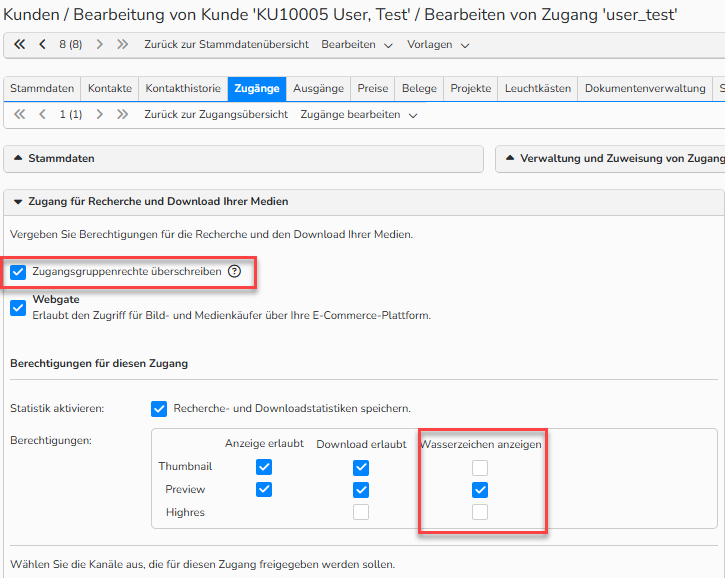This screenshot has height=578, width=725.
Task: Enable Highres Download erlaubt checkbox
Action: pyautogui.click(x=361, y=512)
